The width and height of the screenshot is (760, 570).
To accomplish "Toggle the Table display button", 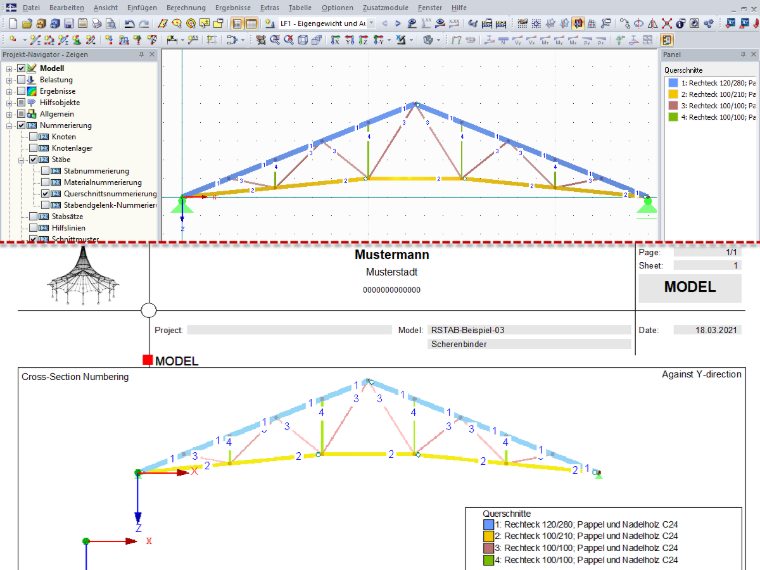I will point(251,23).
